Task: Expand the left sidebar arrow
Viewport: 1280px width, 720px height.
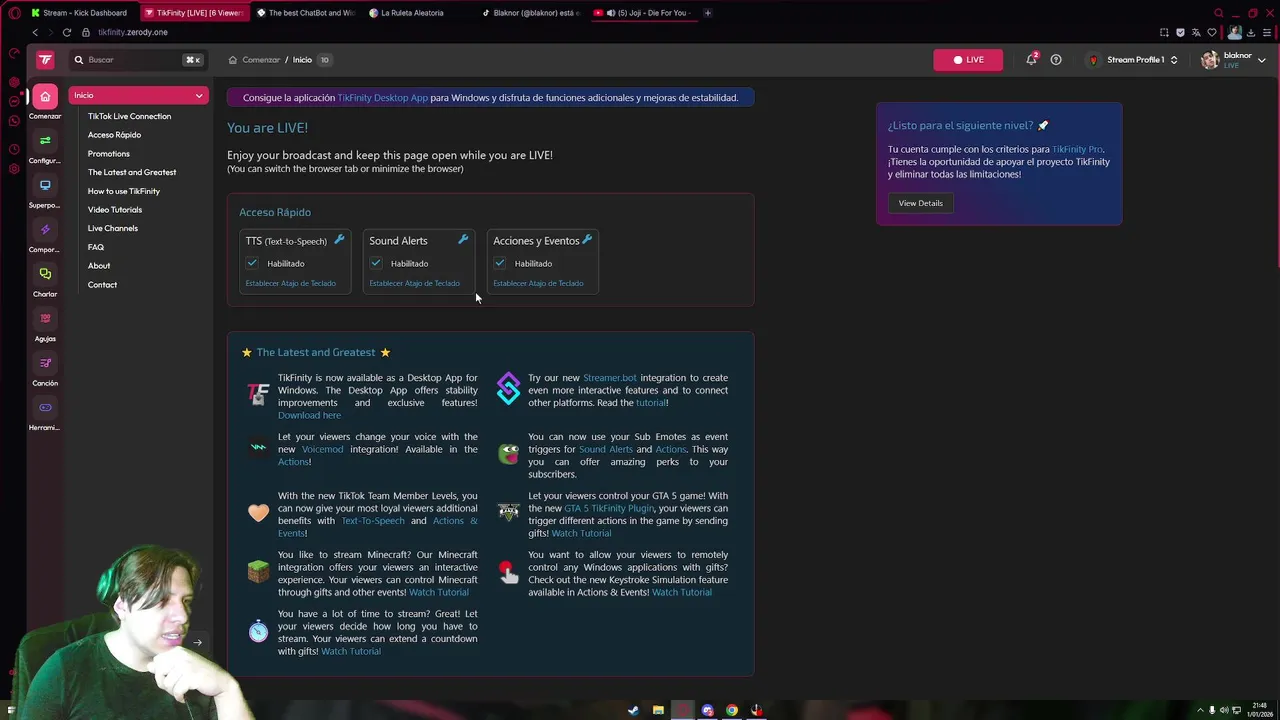Action: pos(197,643)
